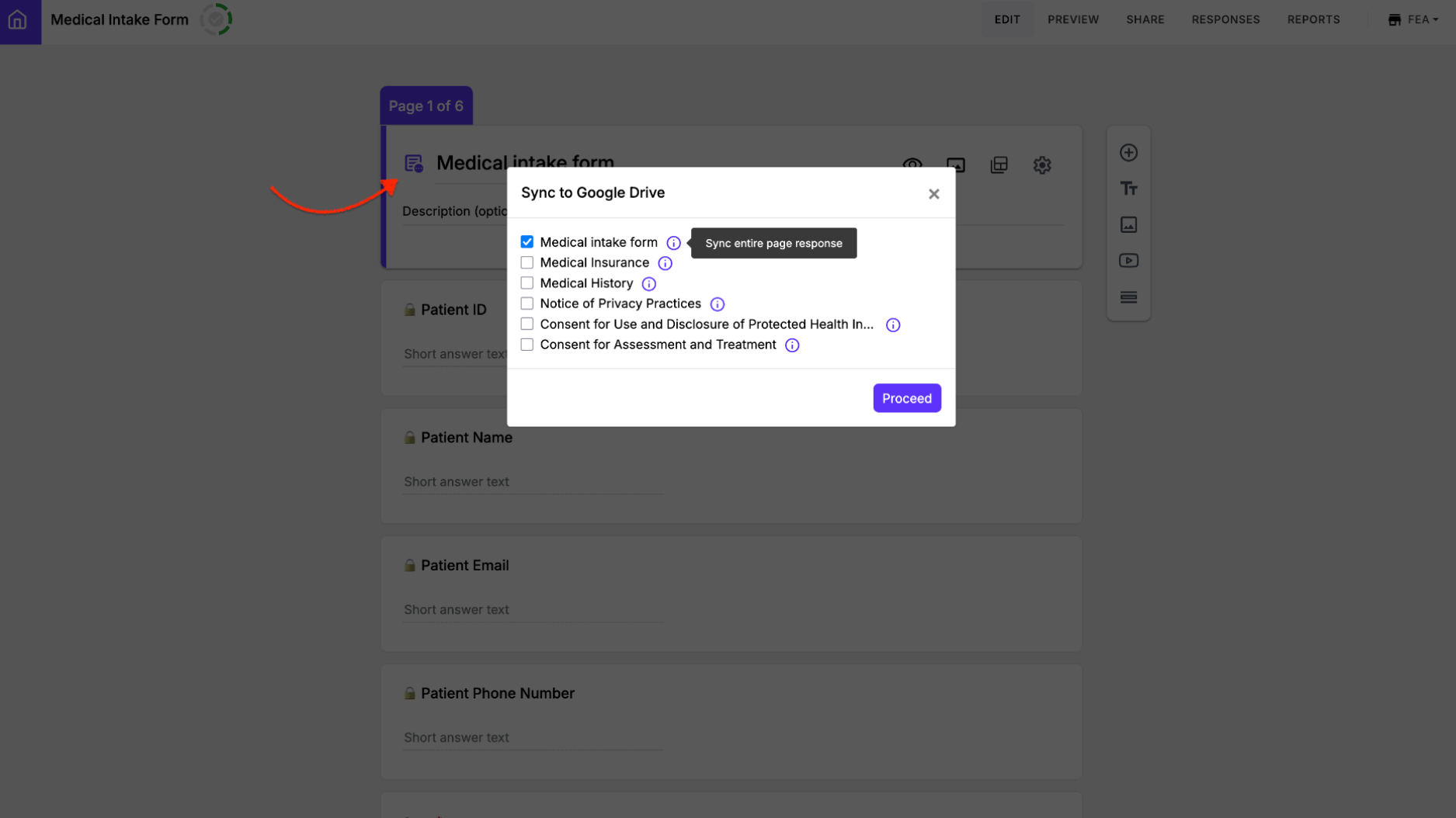Screen dimensions: 1456x818
Task: Close the Sync to Google Drive dialog
Action: click(933, 194)
